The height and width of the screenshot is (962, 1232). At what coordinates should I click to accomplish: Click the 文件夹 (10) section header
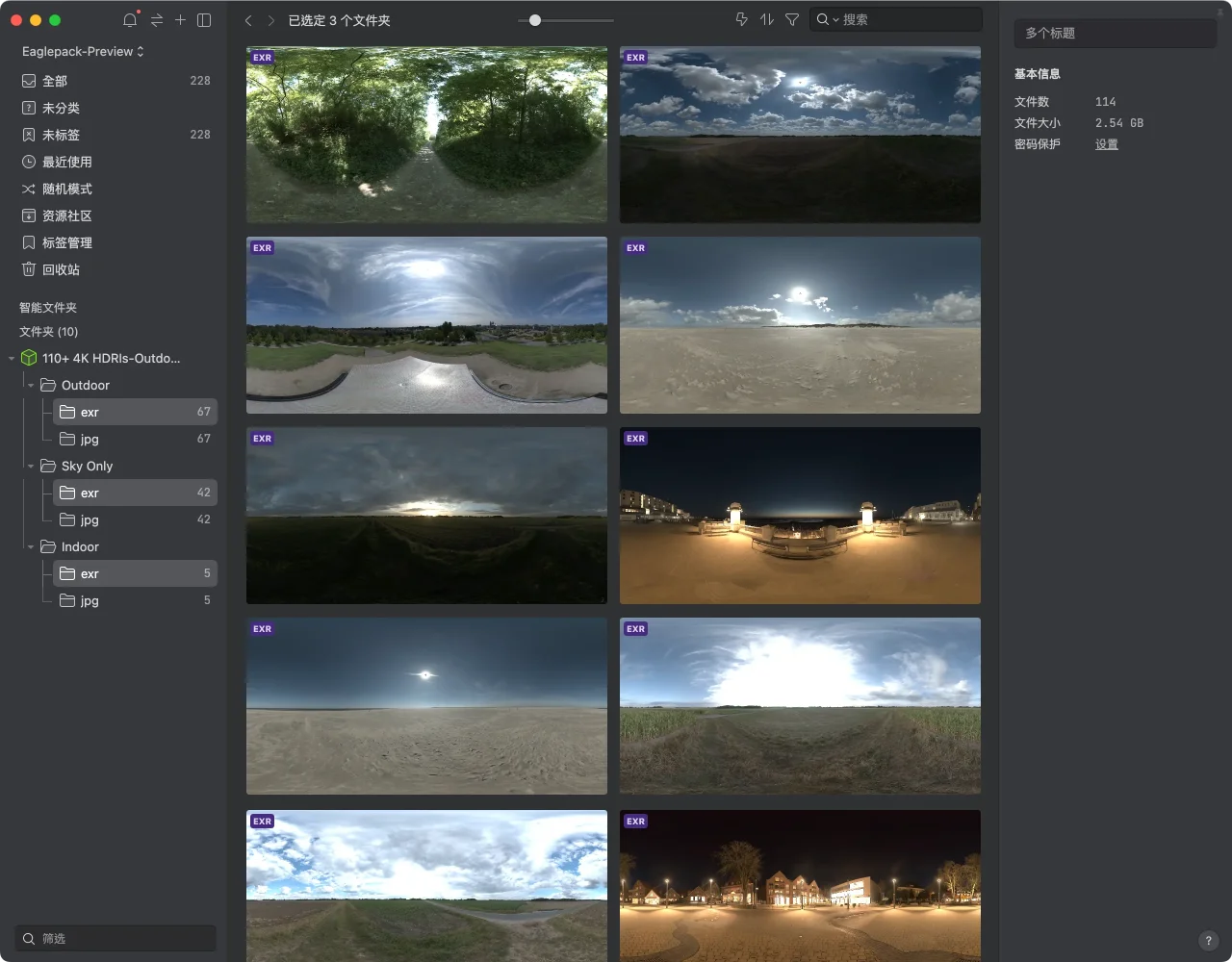(x=49, y=332)
